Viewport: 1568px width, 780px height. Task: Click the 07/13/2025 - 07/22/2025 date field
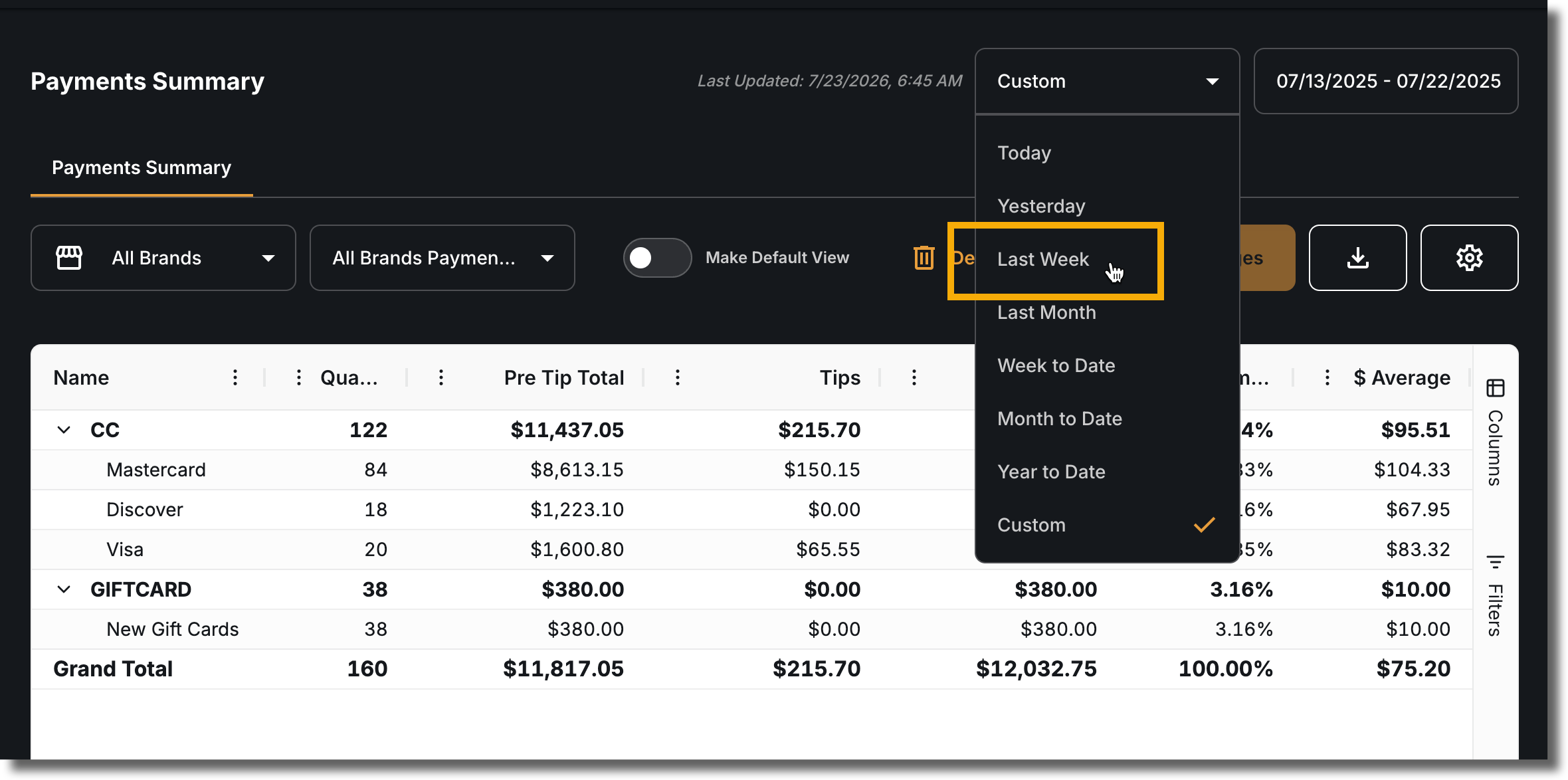[x=1386, y=81]
